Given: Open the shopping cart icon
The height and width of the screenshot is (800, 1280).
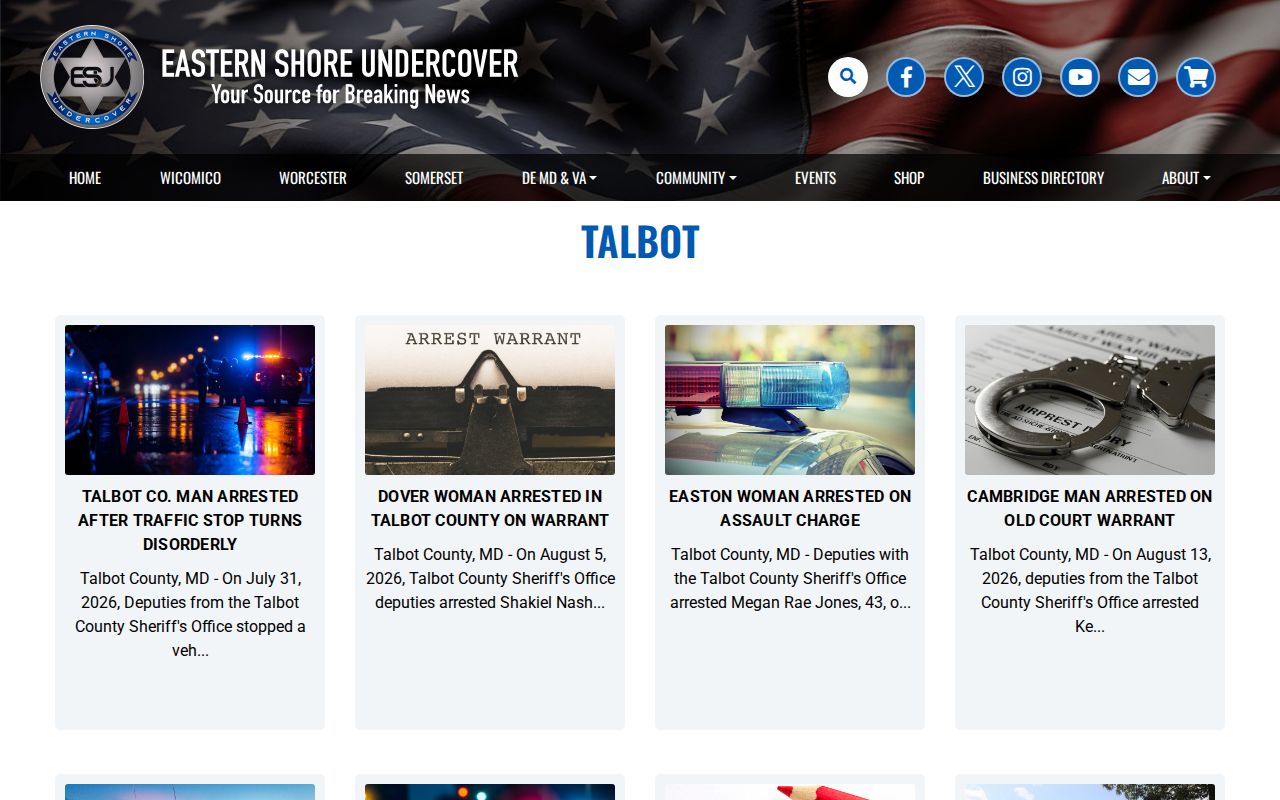Looking at the screenshot, I should [1196, 77].
